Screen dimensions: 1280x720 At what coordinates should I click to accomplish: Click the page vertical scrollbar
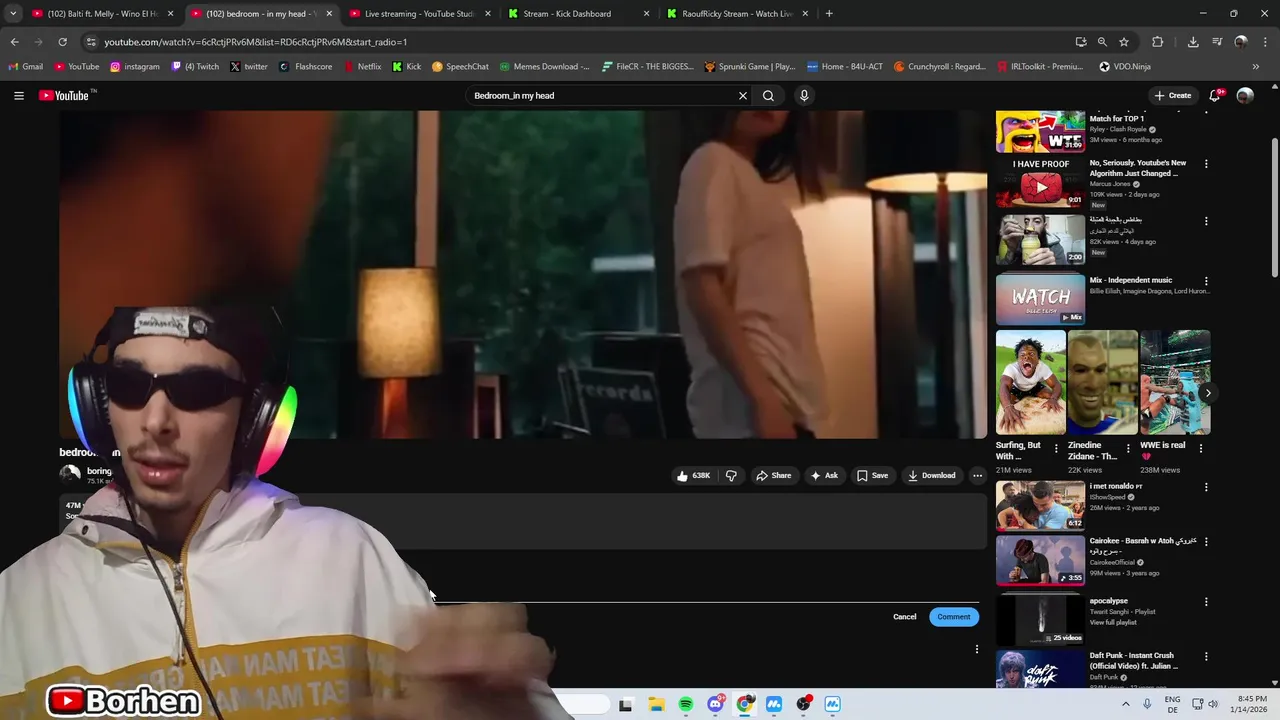click(x=1275, y=208)
